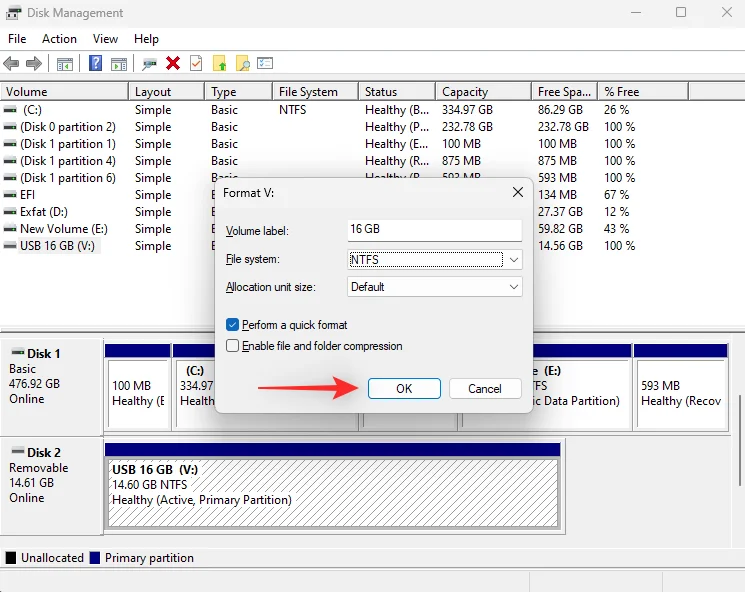Click the Disk 1 drive icon
The image size is (745, 592).
click(18, 352)
